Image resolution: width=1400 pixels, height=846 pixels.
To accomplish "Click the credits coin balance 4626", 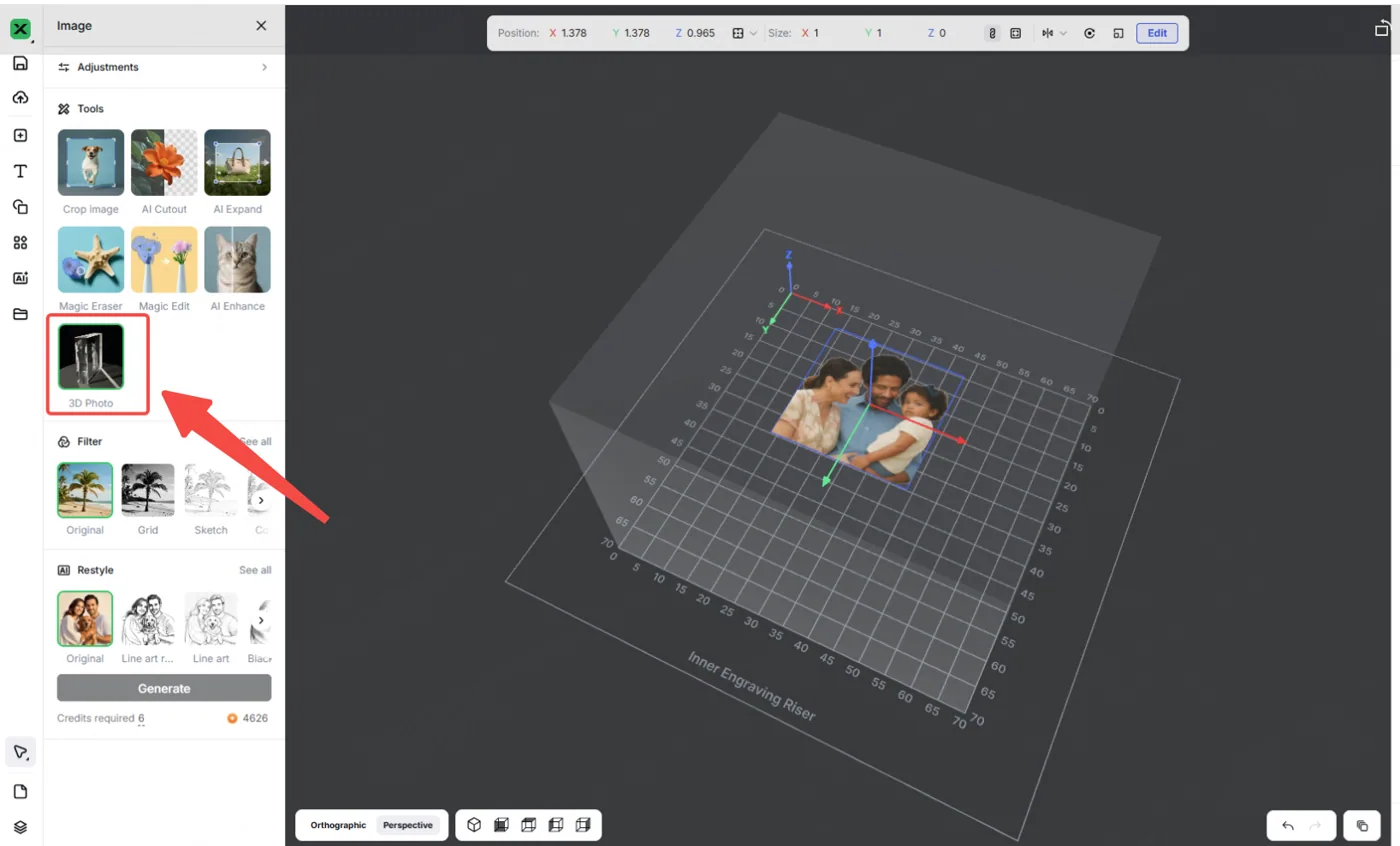I will point(248,718).
